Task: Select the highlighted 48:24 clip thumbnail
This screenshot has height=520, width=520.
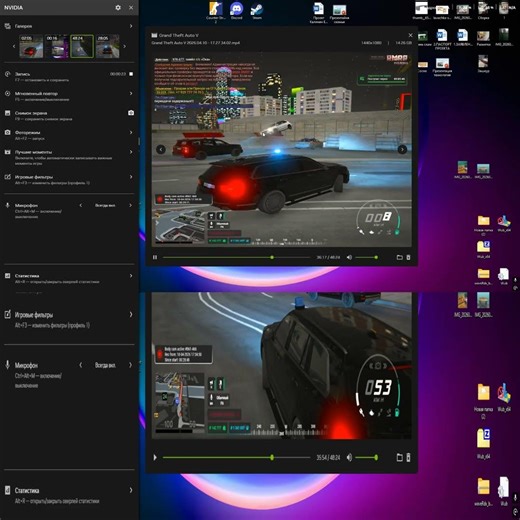Action: point(82,46)
